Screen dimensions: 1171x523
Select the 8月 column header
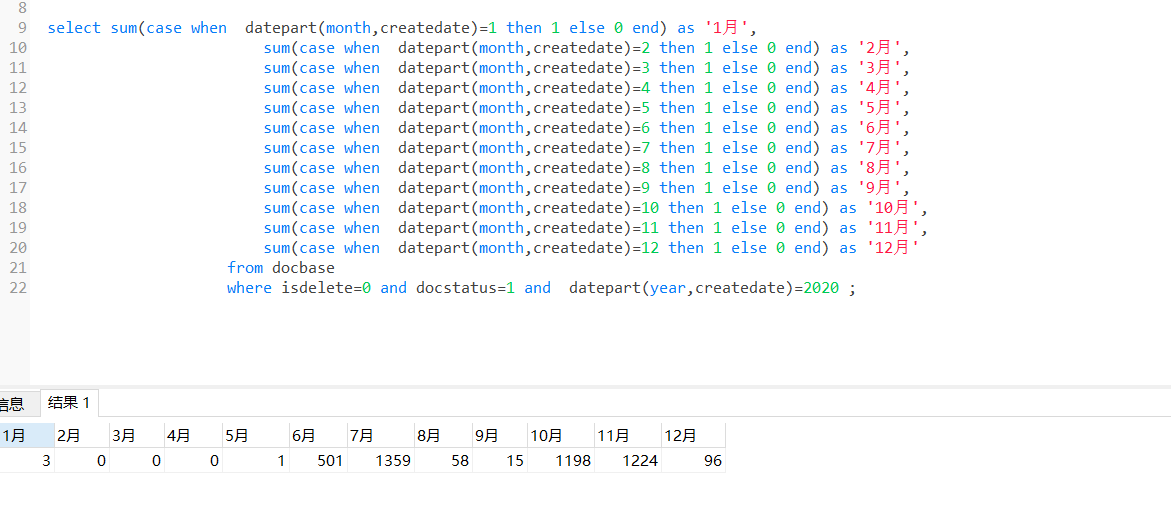443,436
